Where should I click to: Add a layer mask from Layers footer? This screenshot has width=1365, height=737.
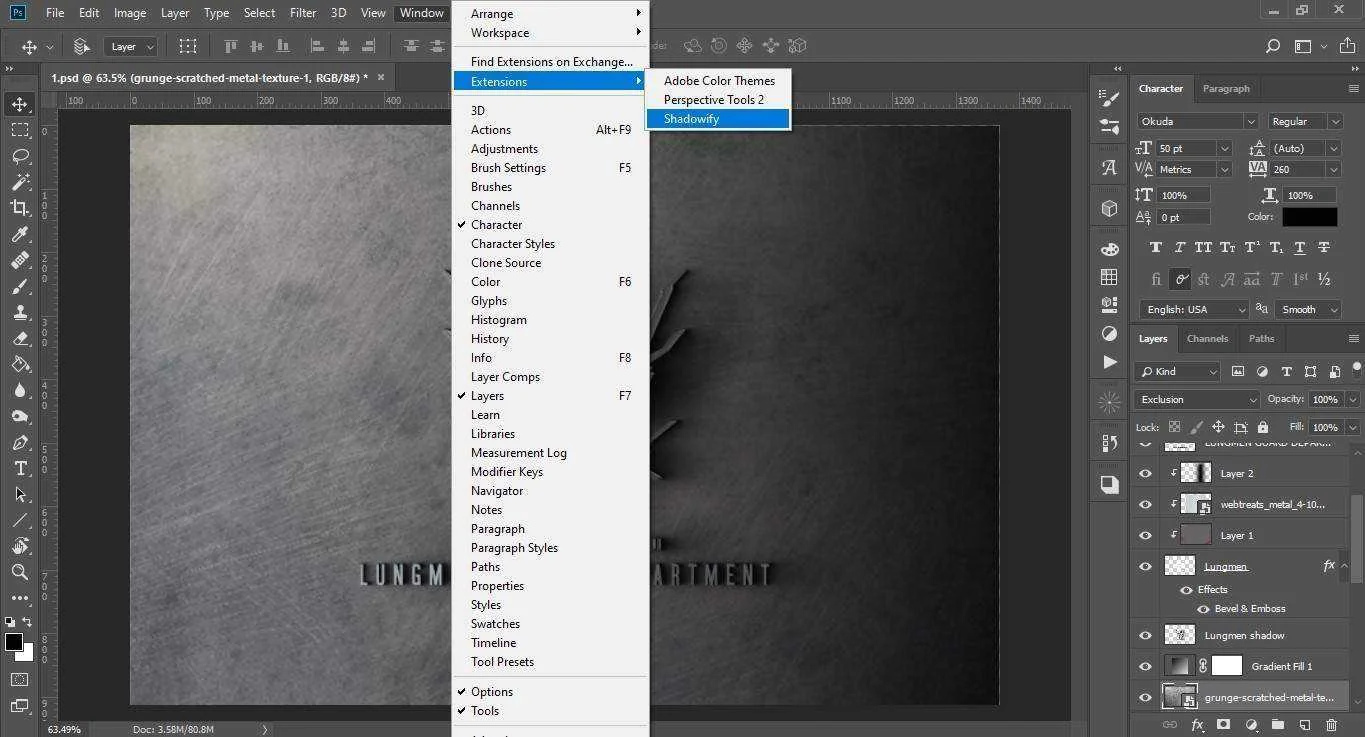coord(1223,725)
